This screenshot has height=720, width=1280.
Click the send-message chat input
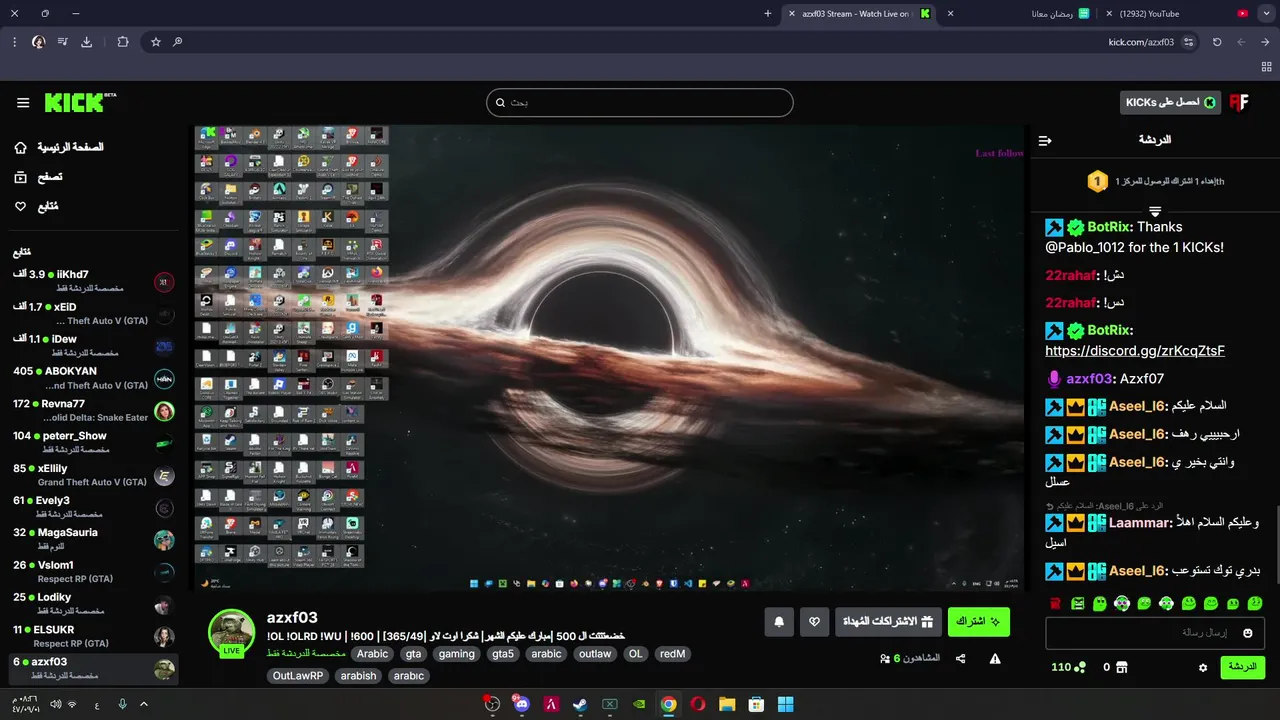(1155, 633)
